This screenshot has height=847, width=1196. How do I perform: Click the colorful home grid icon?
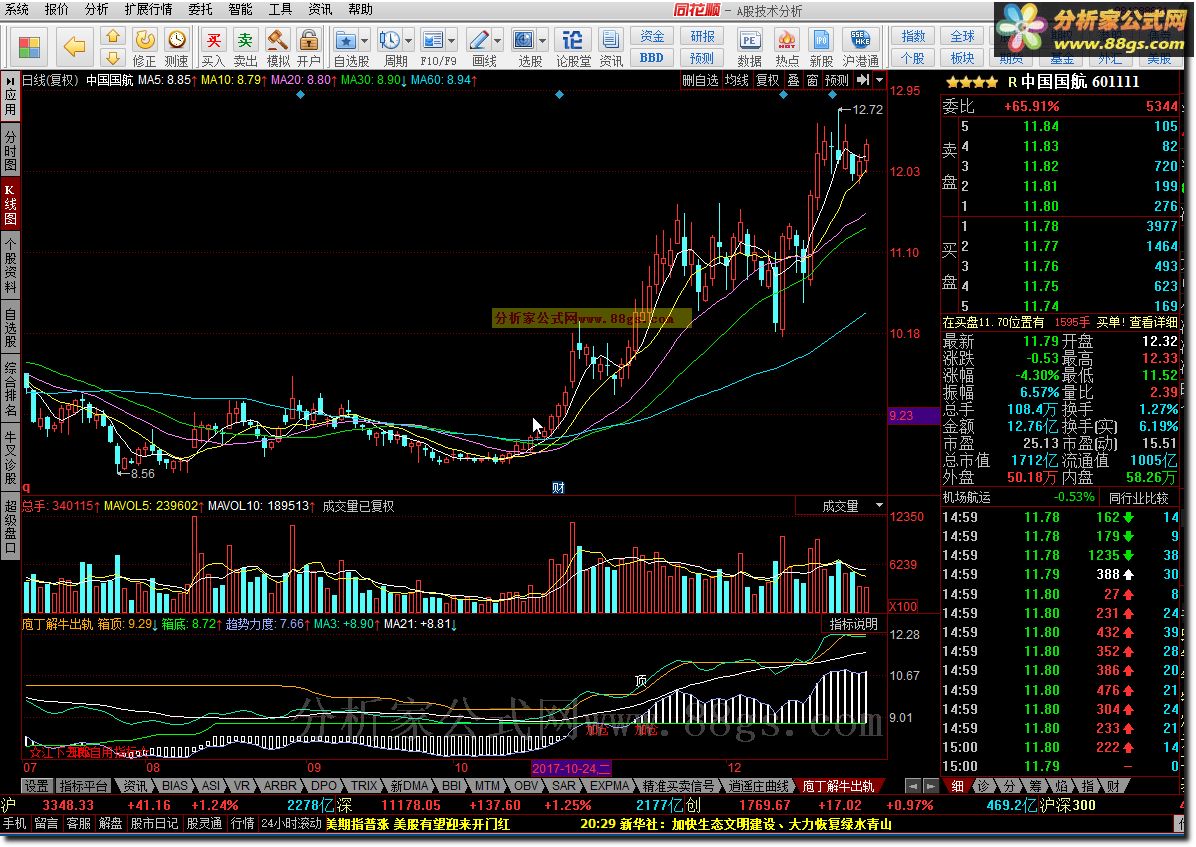tap(30, 47)
